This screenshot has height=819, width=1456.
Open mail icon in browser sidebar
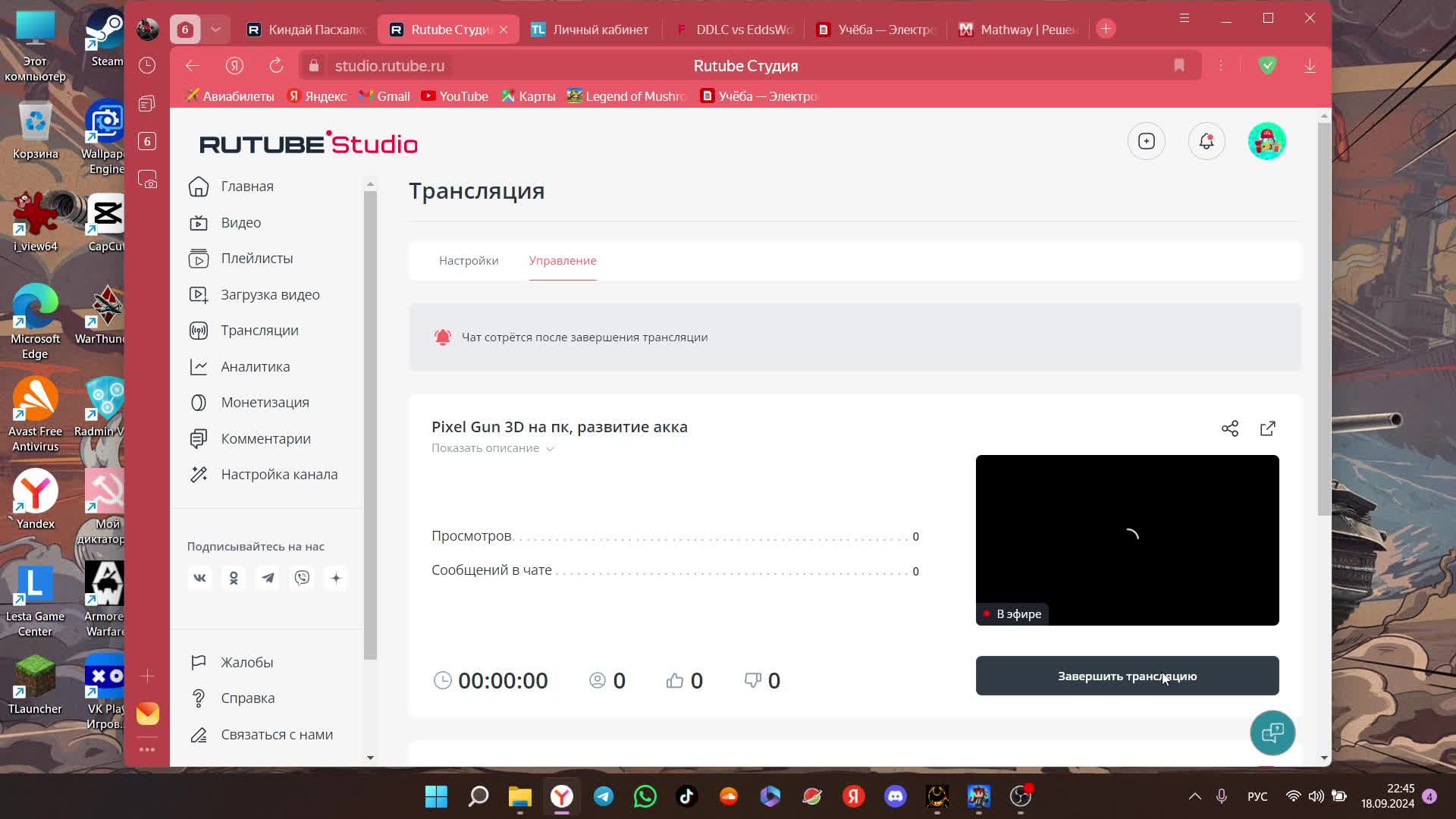[147, 714]
